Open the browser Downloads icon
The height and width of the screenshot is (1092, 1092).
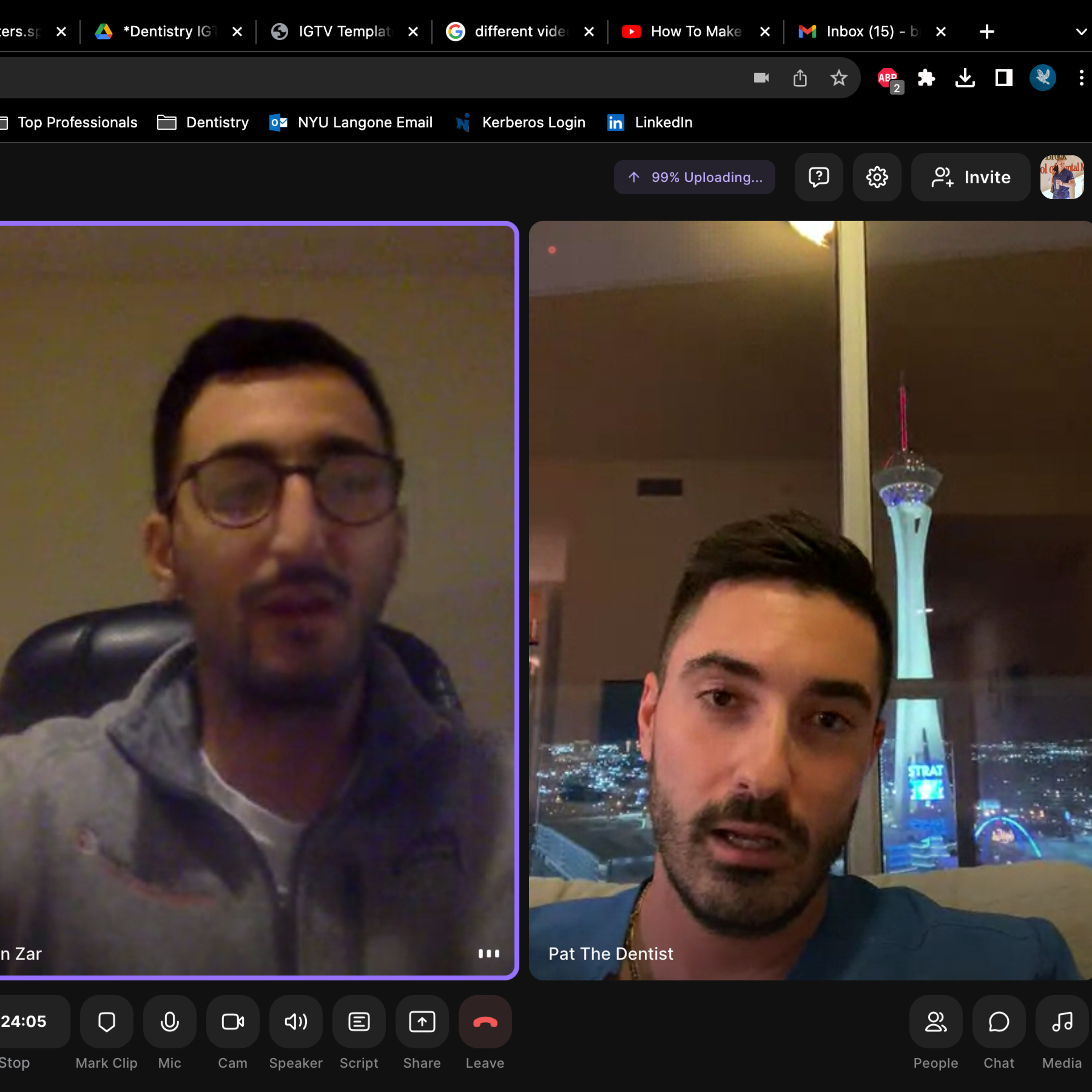(x=965, y=78)
